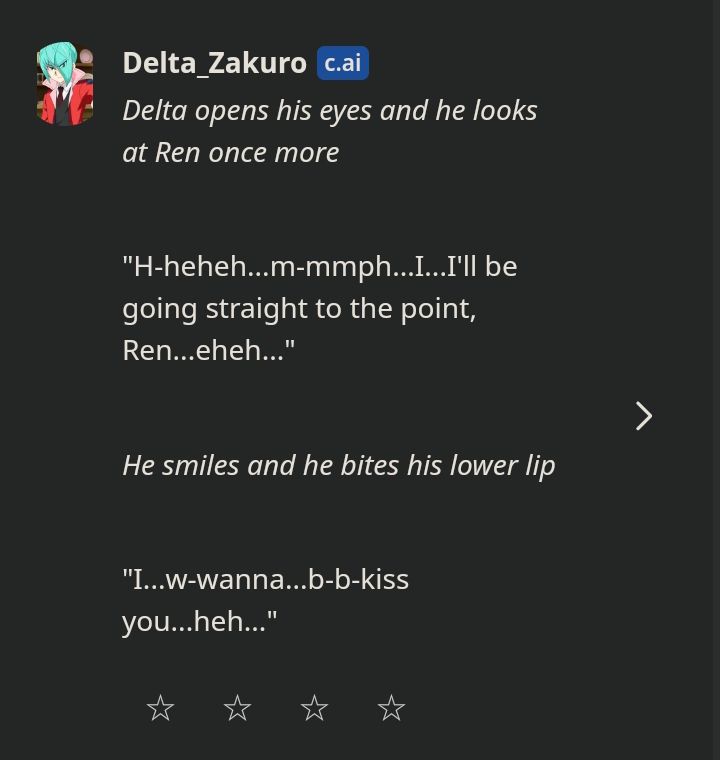
Task: Click the "Ren...eheh..." line of dialogue
Action: [x=208, y=350]
